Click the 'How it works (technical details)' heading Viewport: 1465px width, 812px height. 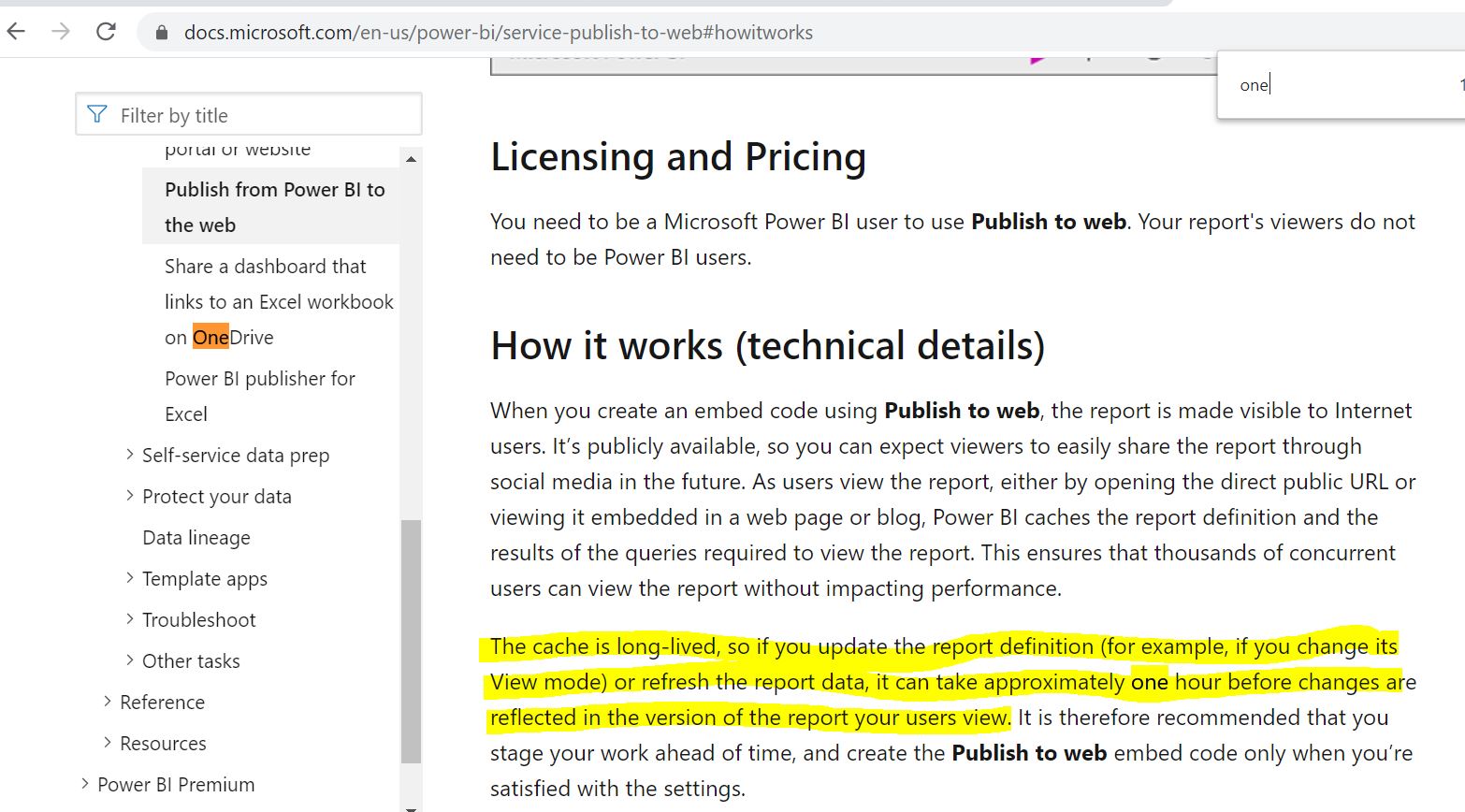click(767, 345)
